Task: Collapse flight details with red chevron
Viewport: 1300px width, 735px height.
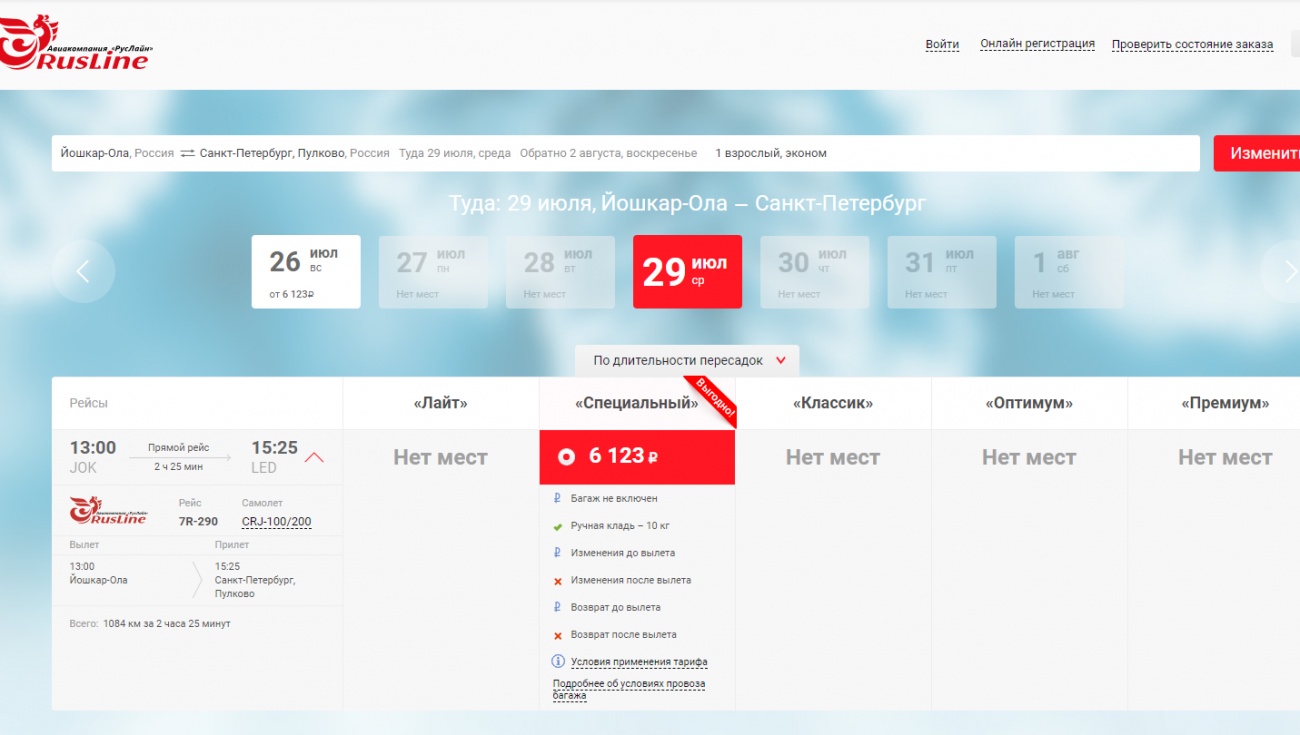Action: [x=314, y=458]
